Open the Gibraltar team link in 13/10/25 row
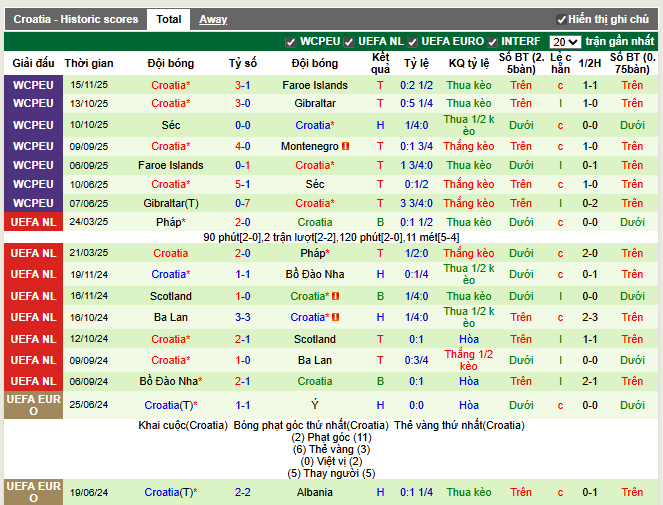 click(315, 103)
